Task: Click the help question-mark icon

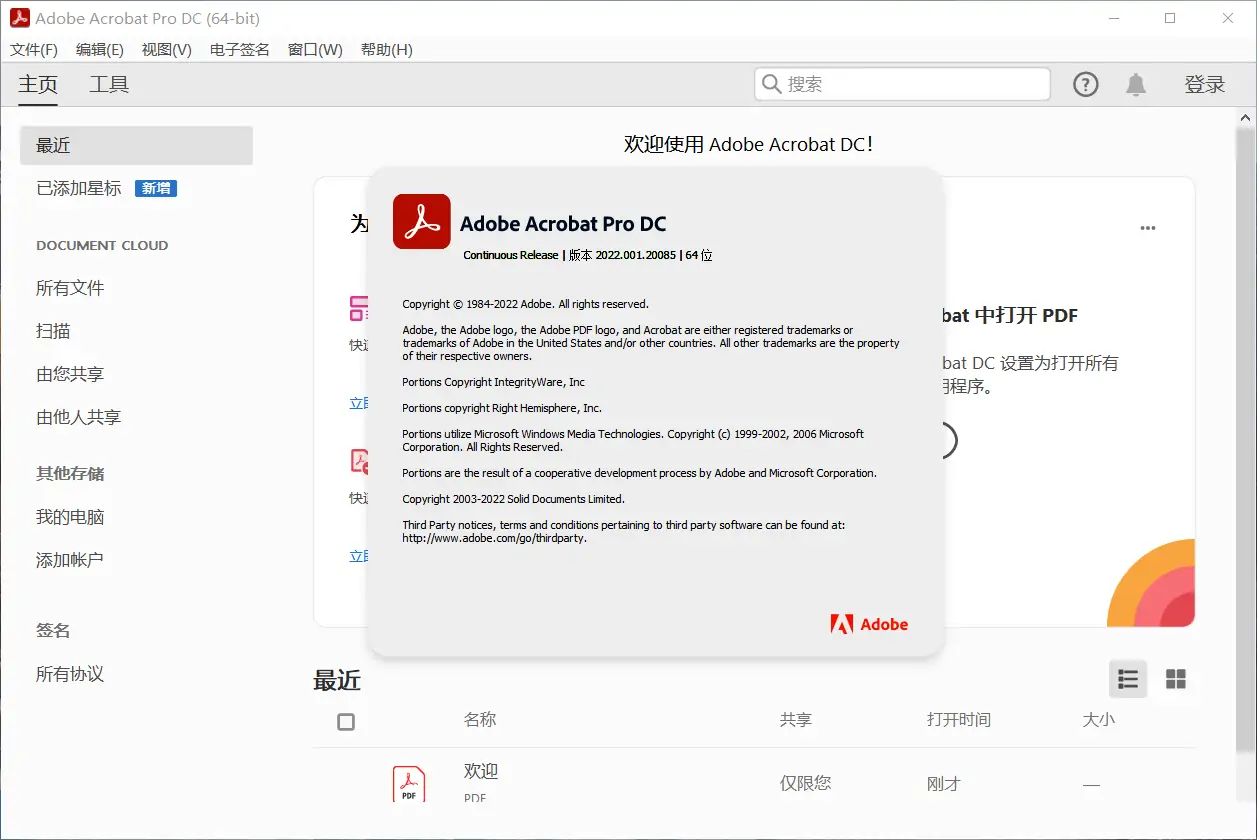Action: tap(1086, 84)
